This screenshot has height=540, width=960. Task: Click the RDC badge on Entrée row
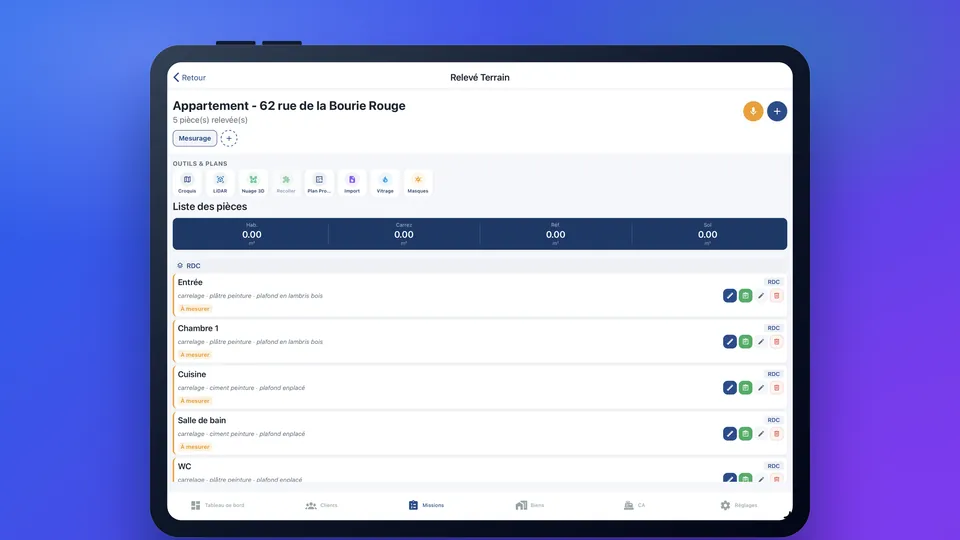coord(773,282)
